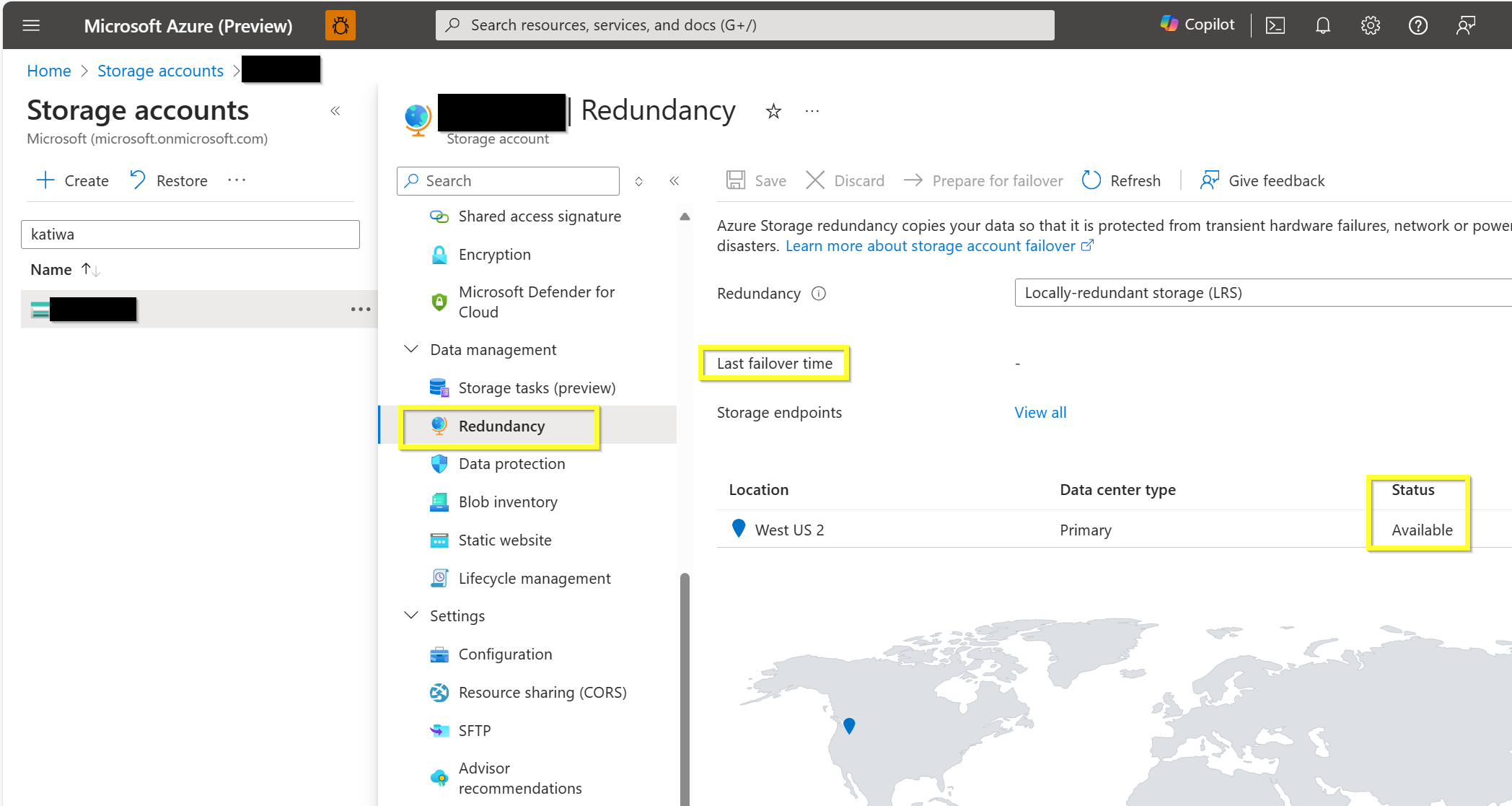Click the katiwa filter text box
The height and width of the screenshot is (806, 1512).
click(190, 235)
